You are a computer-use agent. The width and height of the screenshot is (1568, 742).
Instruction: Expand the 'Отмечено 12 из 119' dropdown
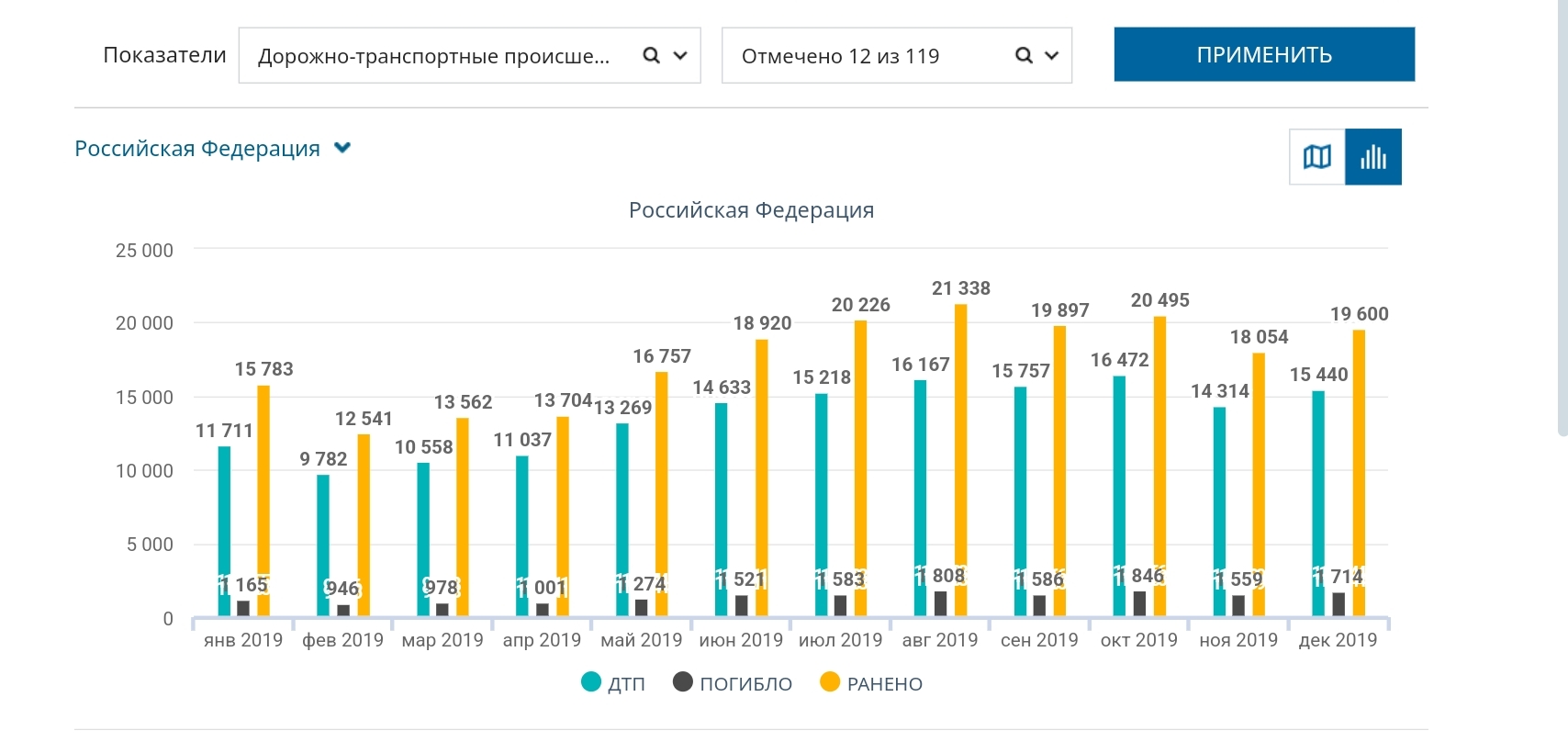click(x=1052, y=55)
